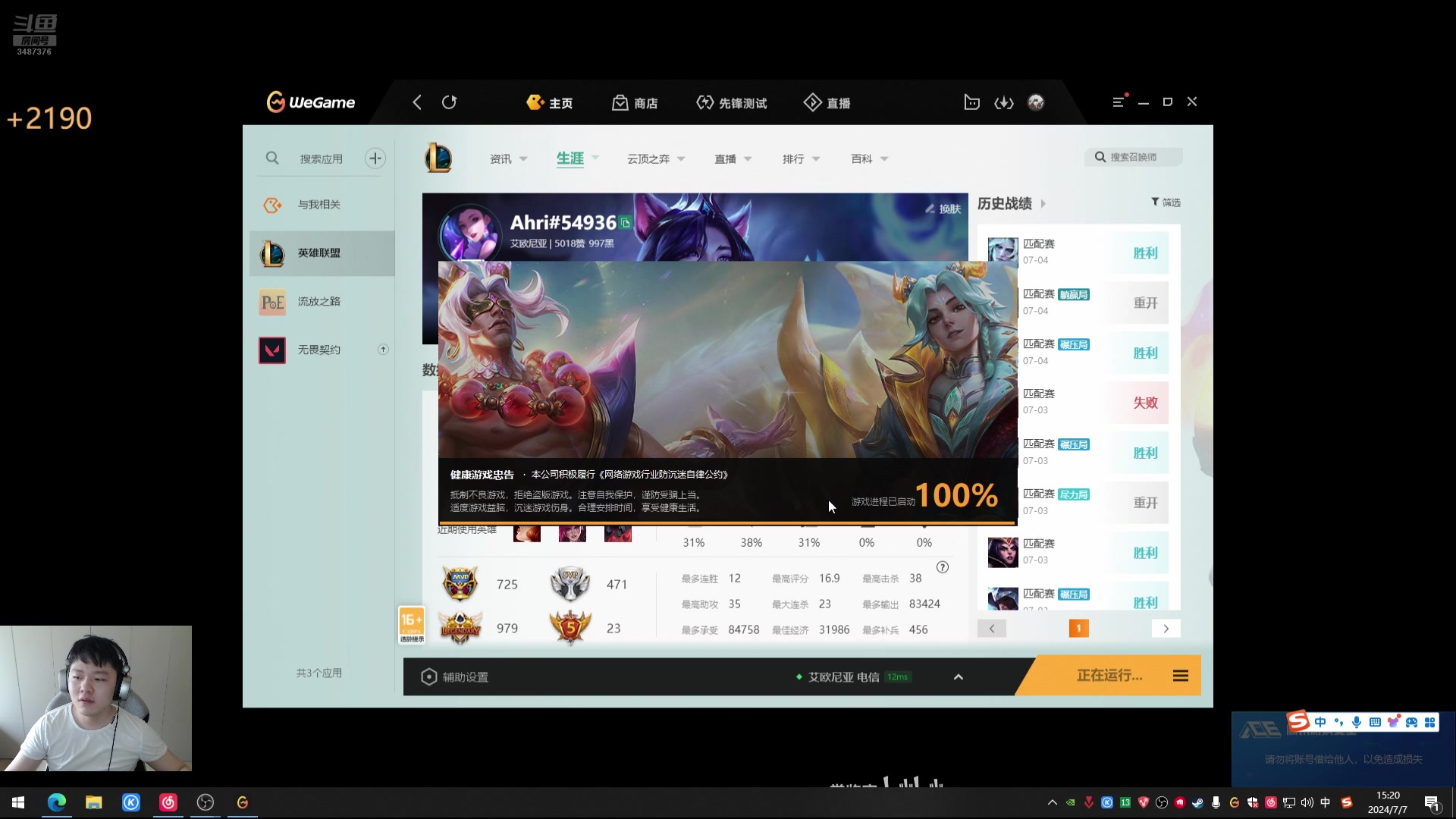The image size is (1456, 819).
Task: Open the League of Legends logo icon
Action: click(438, 158)
